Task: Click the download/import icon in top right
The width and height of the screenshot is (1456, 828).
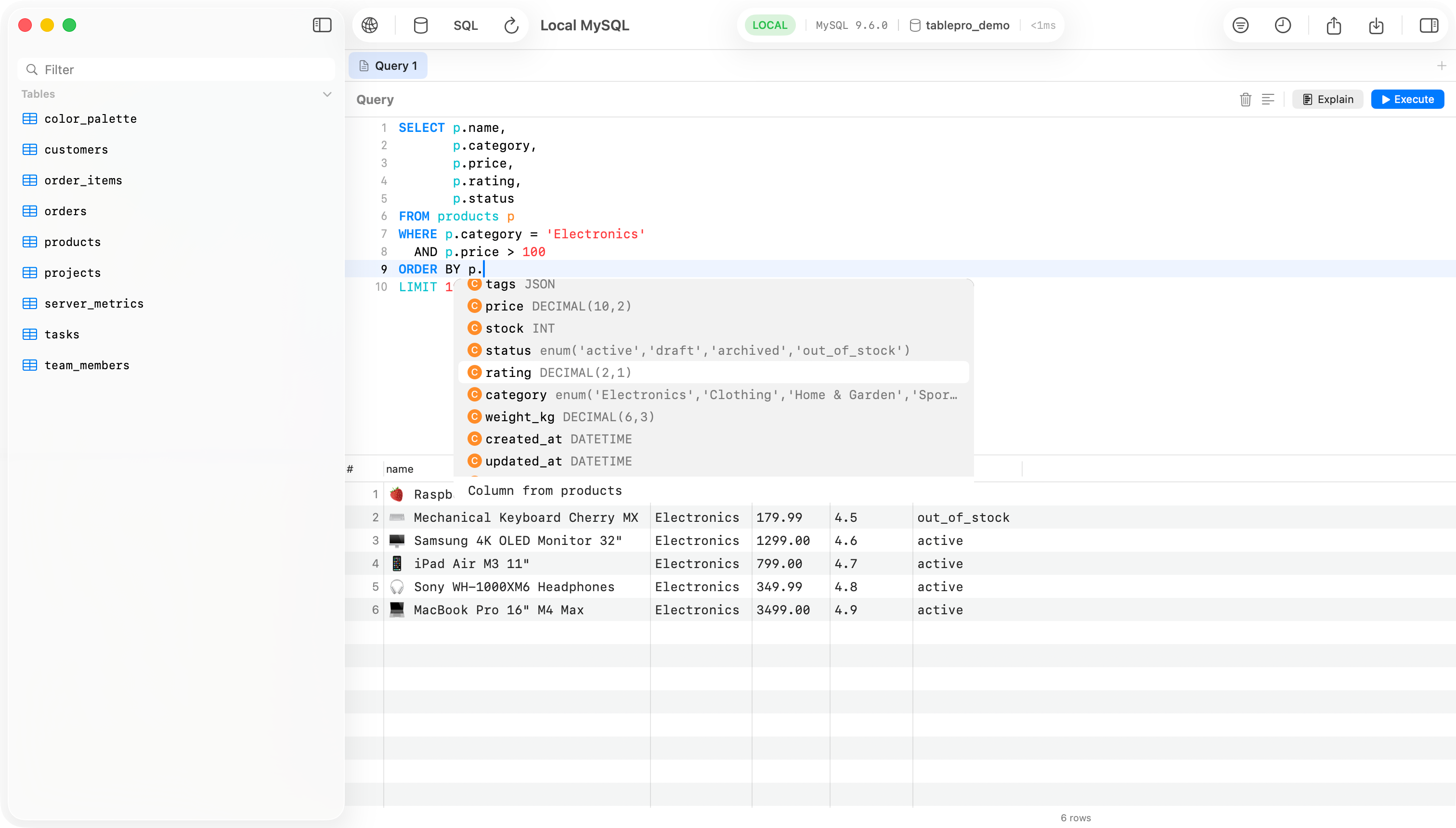Action: tap(1377, 26)
